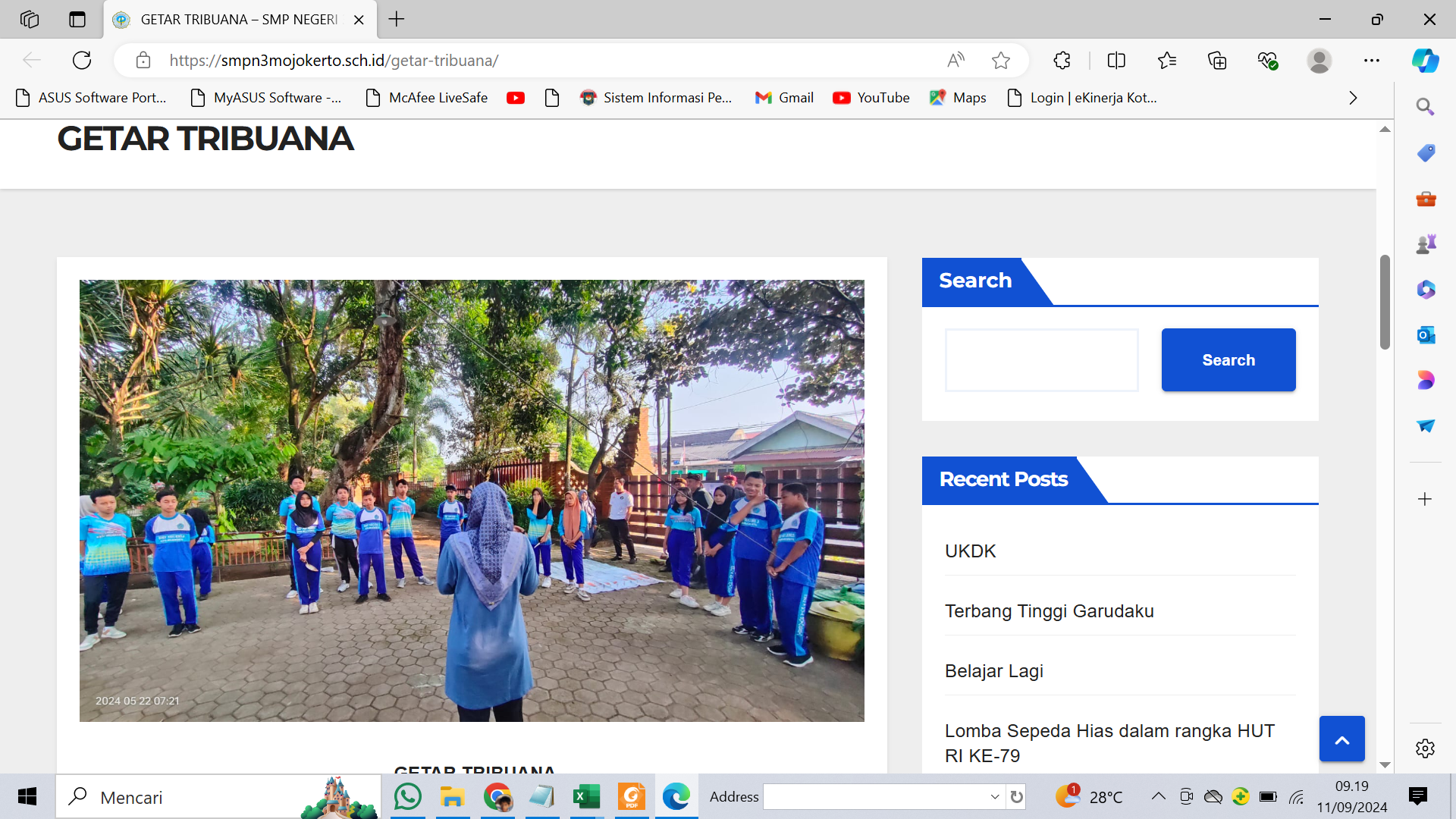Open the Terbang Tinggi Garudaku post
The width and height of the screenshot is (1456, 819).
(x=1049, y=611)
